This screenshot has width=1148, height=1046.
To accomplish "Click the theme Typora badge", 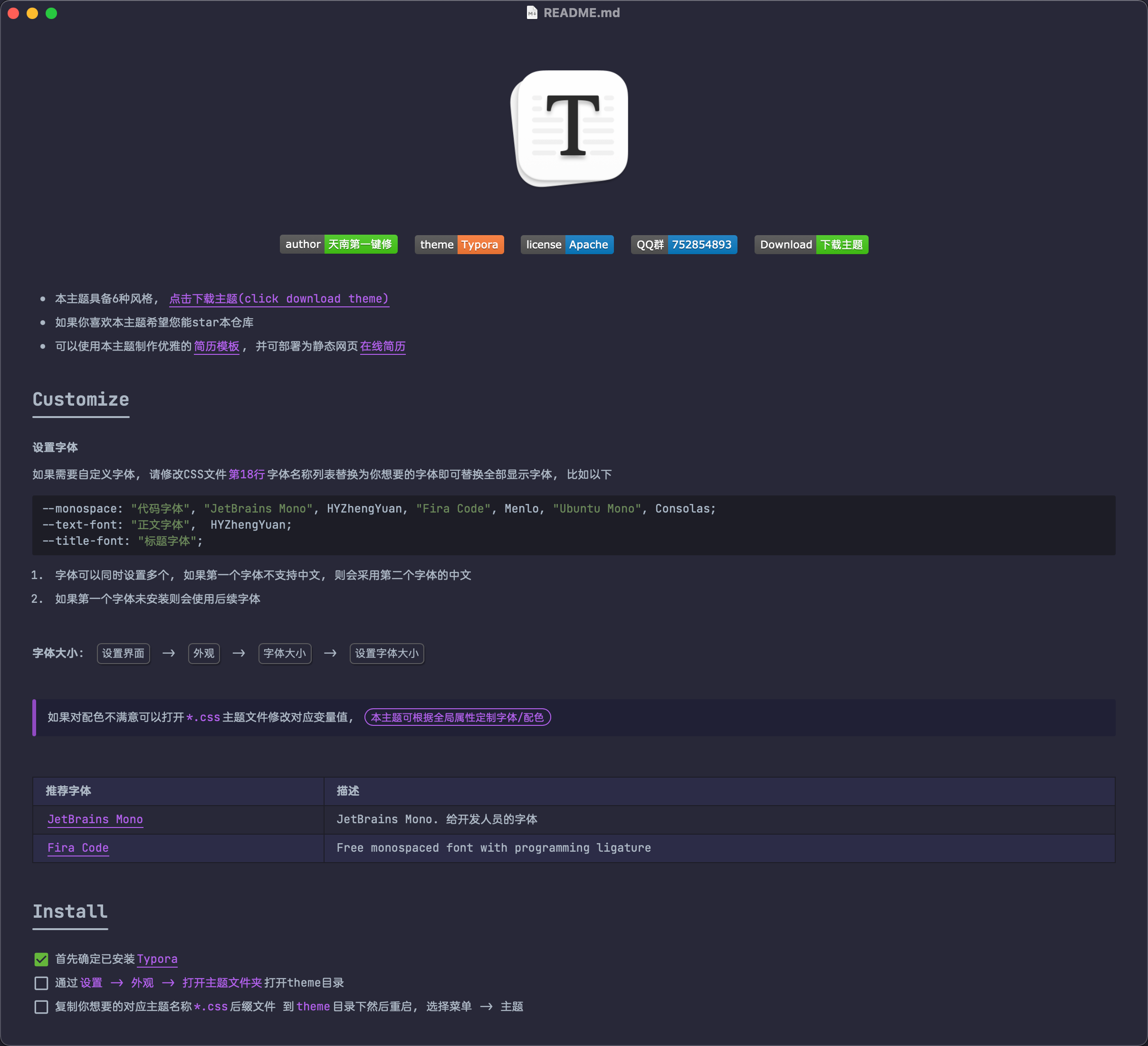I will tap(459, 244).
